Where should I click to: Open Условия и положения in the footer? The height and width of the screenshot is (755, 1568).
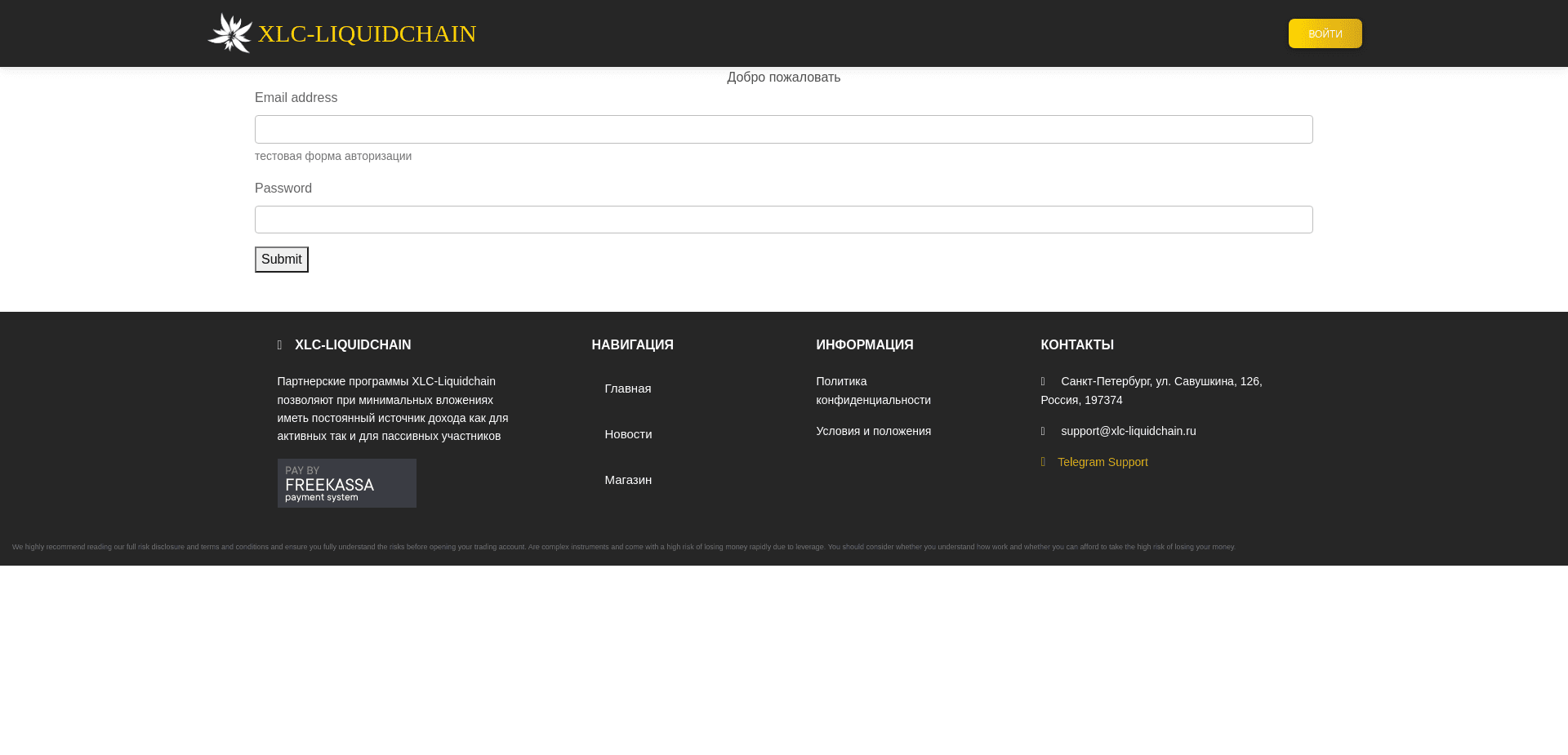tap(873, 431)
